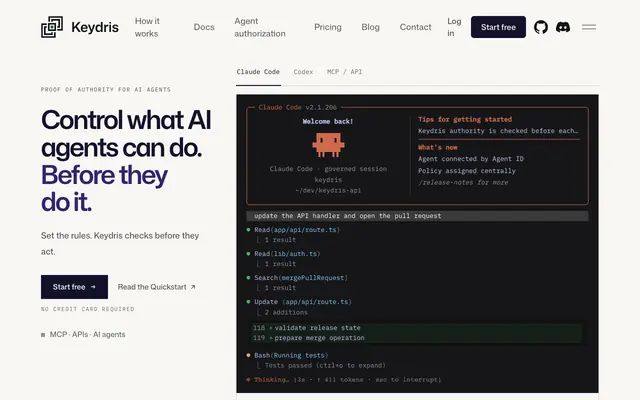Select the Claude Code tab

(x=258, y=72)
